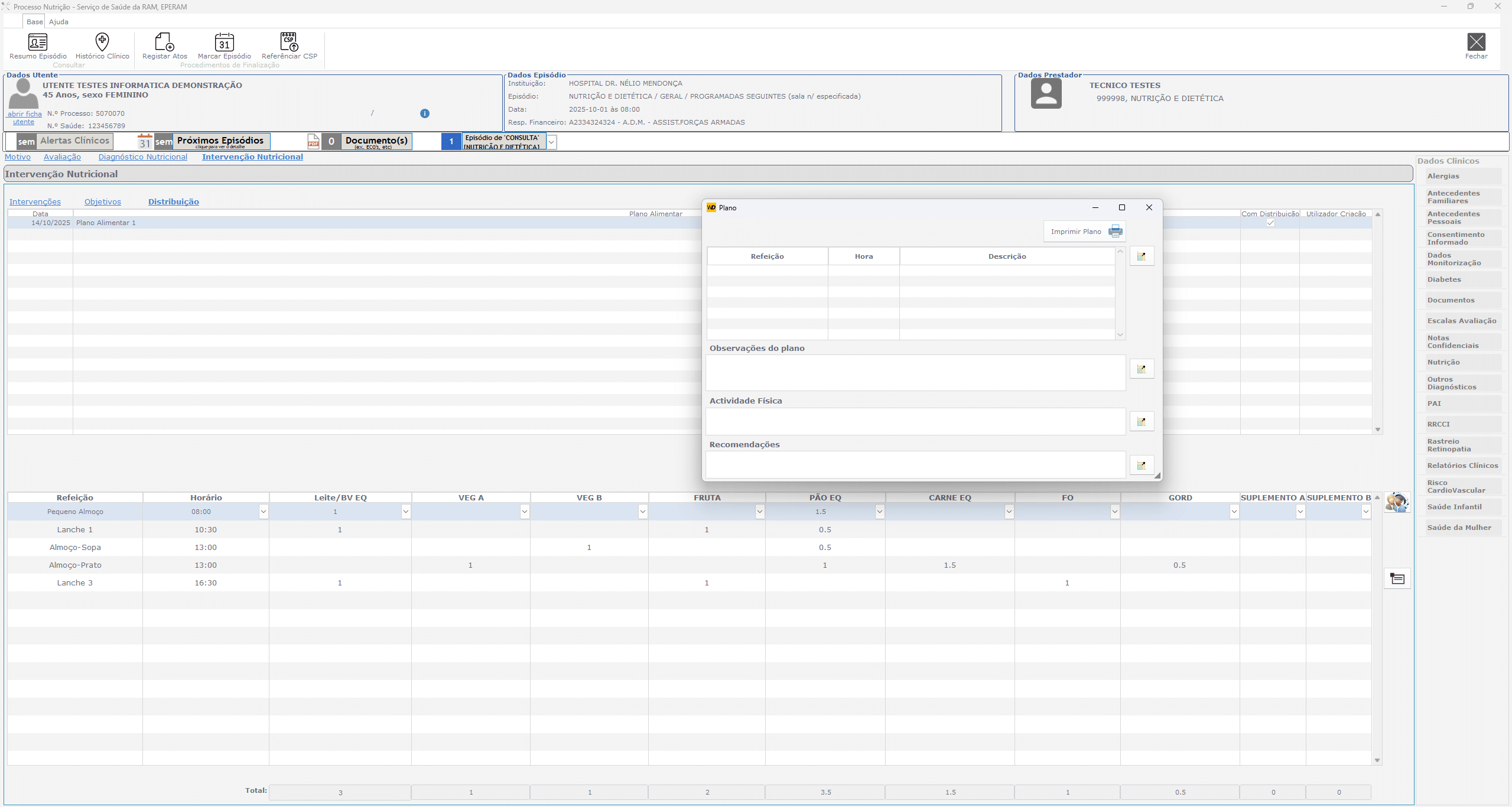The height and width of the screenshot is (807, 1512).
Task: Click the edit icon beside Recomendações field
Action: click(x=1142, y=466)
